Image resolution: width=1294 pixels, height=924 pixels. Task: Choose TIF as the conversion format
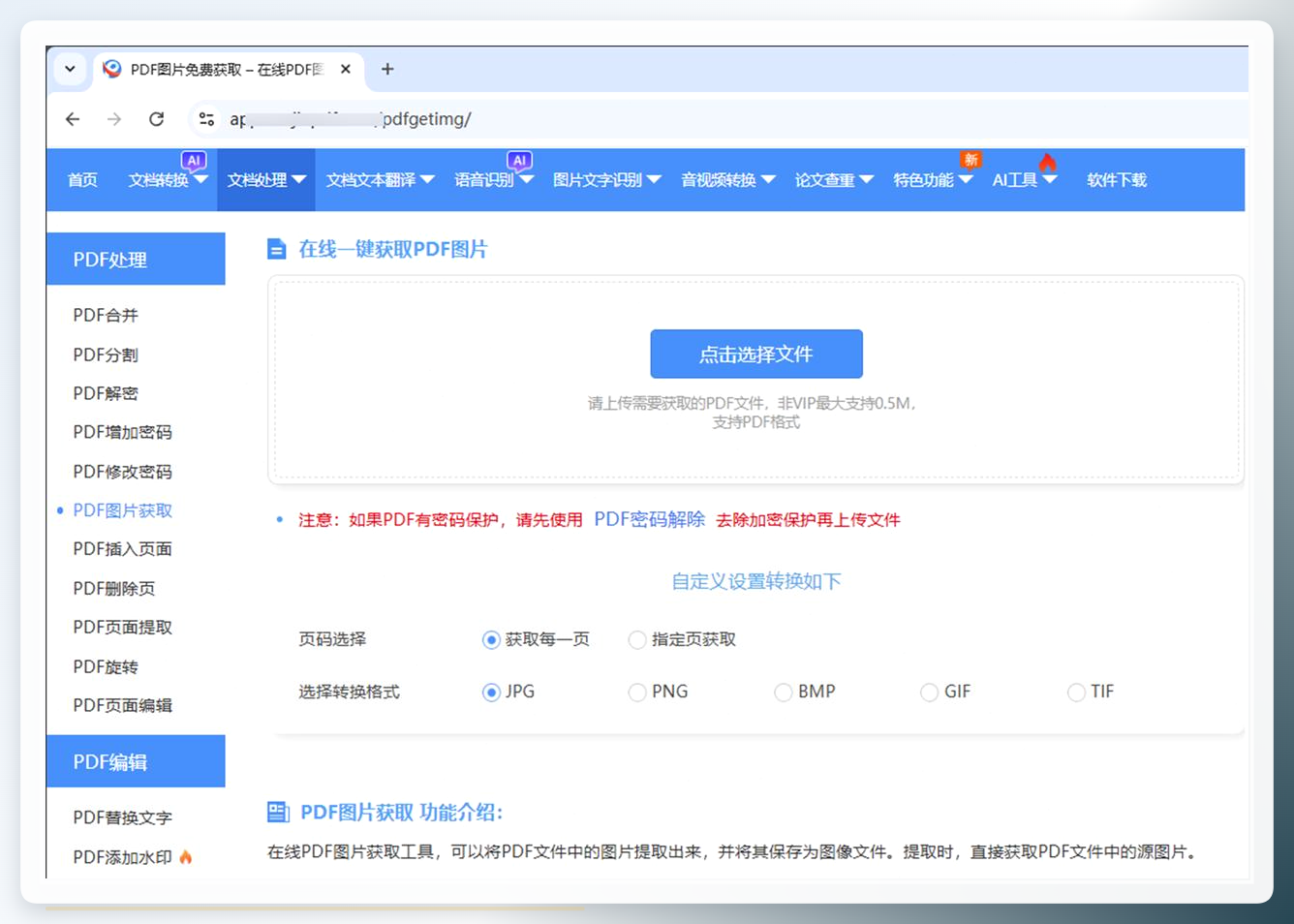pyautogui.click(x=1075, y=693)
